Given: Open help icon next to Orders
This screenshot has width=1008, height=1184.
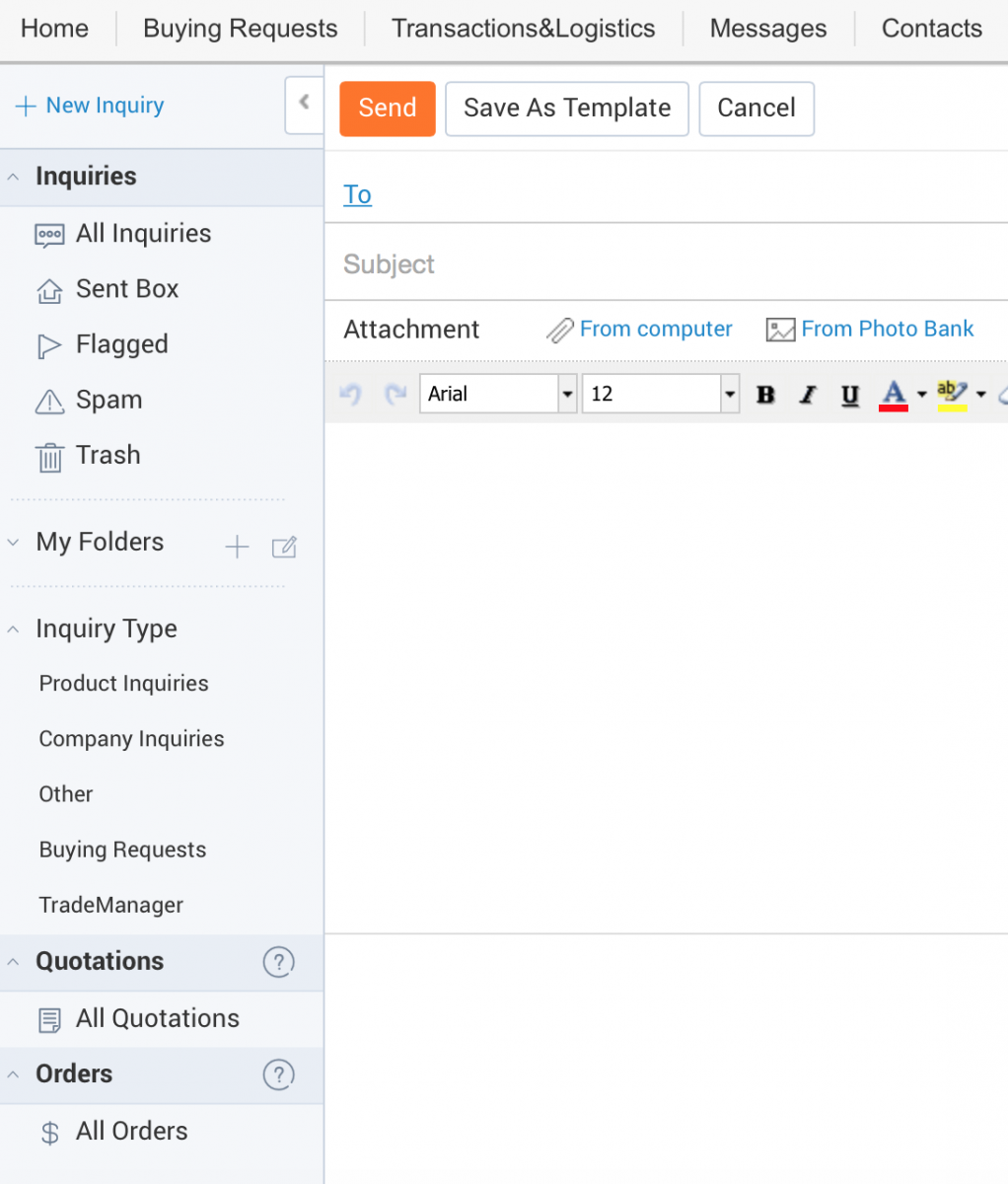Looking at the screenshot, I should [x=278, y=1074].
